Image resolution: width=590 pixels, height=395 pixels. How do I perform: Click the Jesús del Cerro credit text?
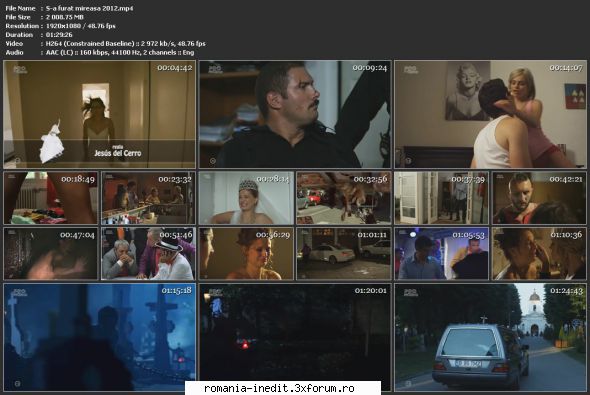coord(118,153)
